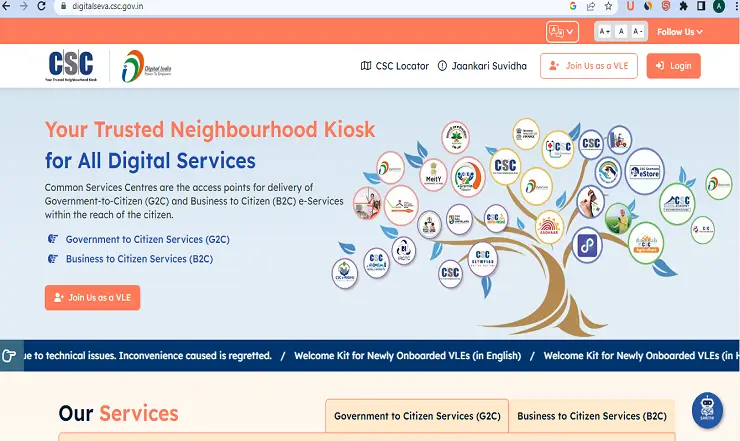
Task: Click the CSC Academy logo in the tree
Action: tap(677, 204)
